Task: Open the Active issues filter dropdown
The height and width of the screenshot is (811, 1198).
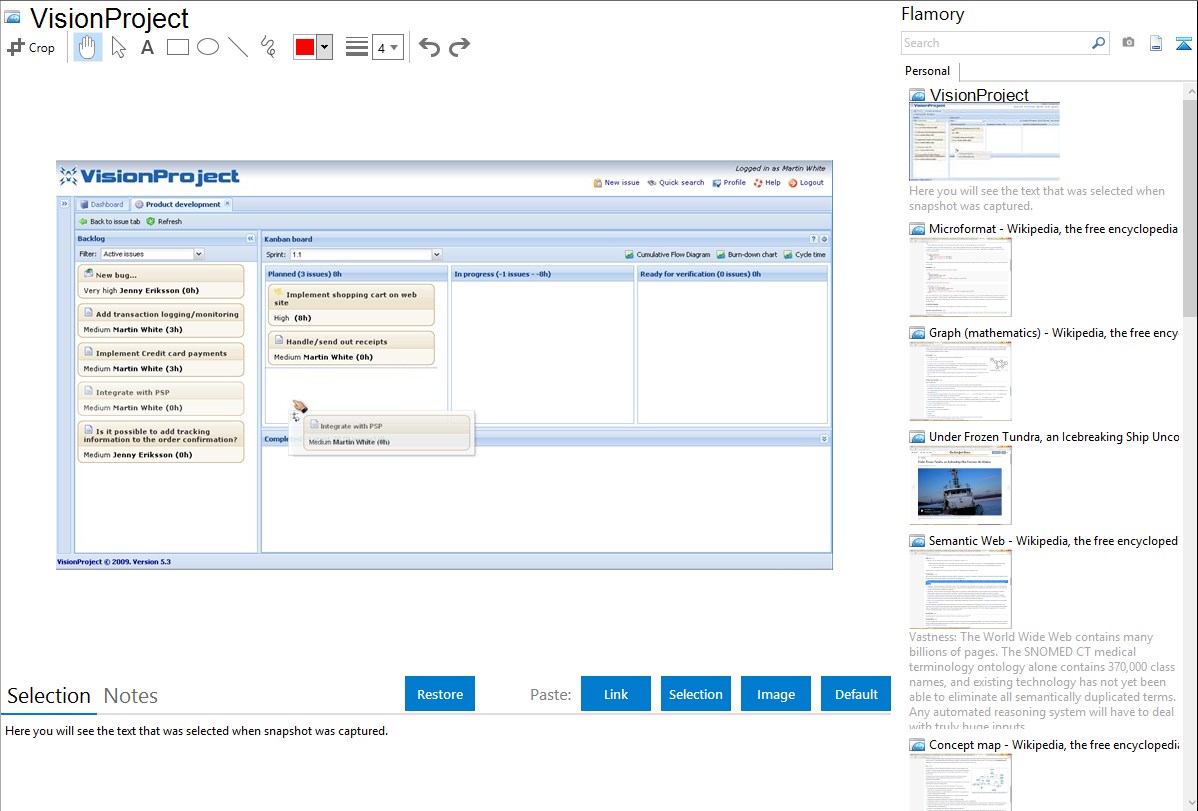Action: pyautogui.click(x=199, y=254)
